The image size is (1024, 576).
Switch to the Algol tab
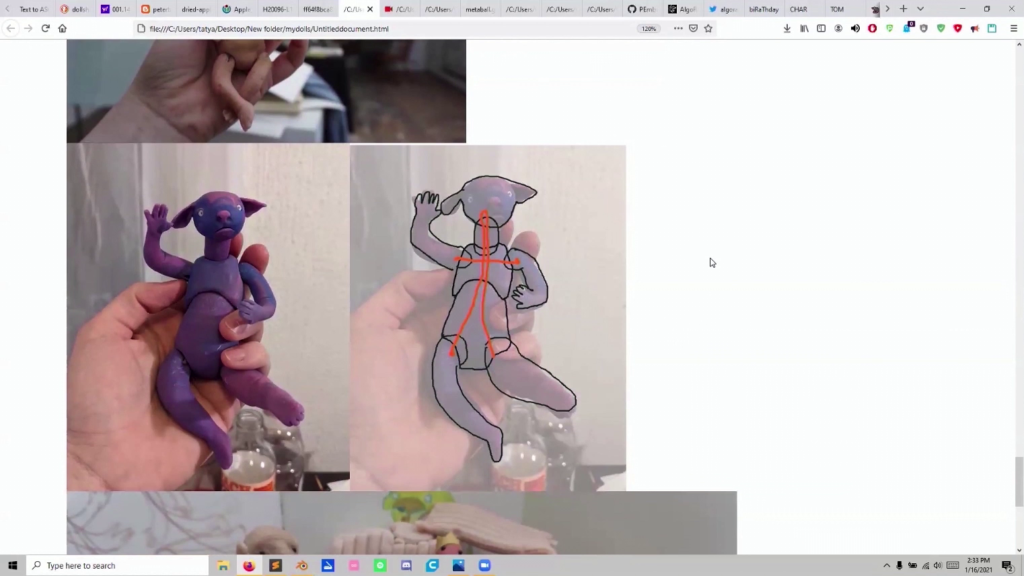pos(682,9)
